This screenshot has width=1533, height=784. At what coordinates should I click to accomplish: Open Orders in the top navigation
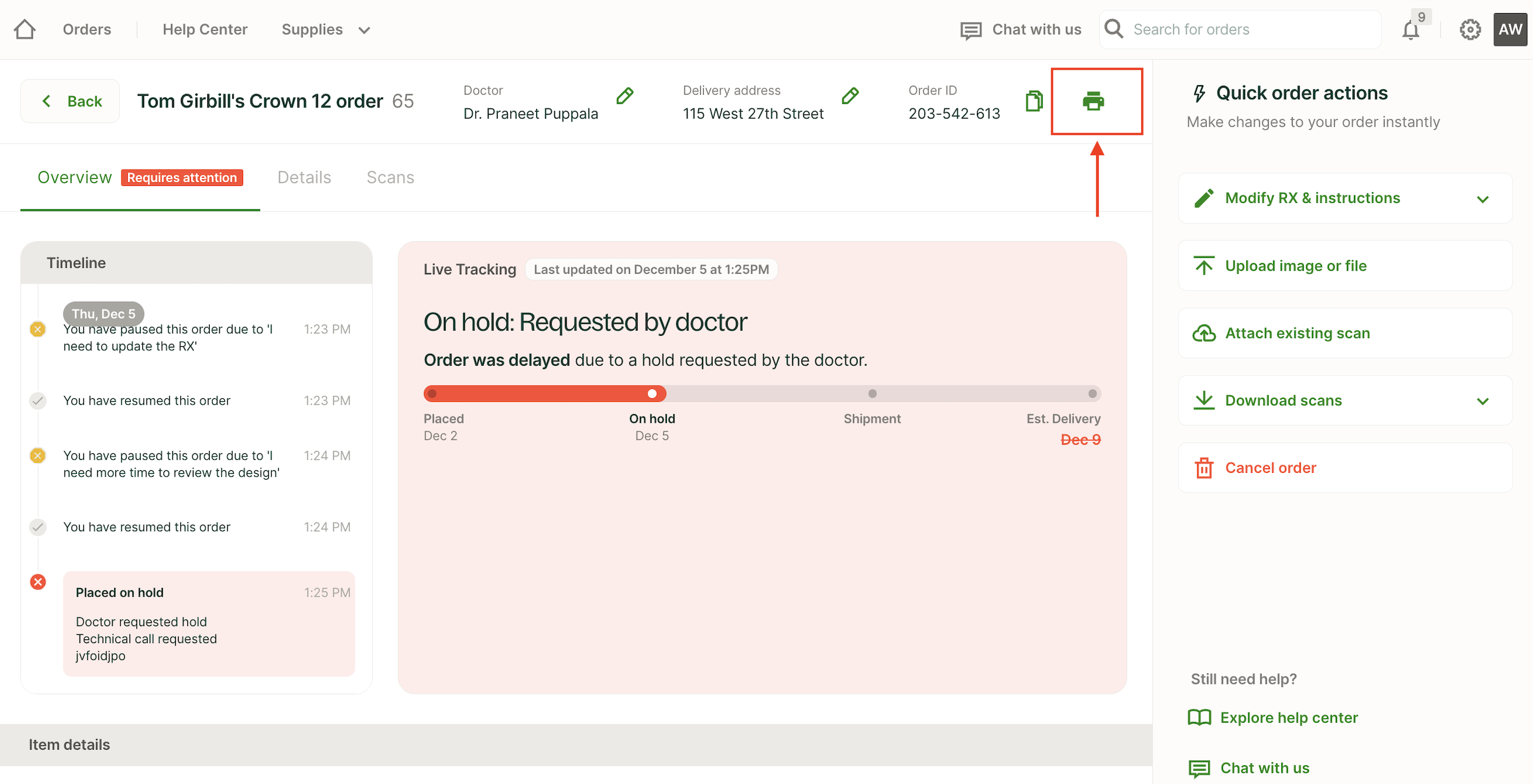click(87, 29)
